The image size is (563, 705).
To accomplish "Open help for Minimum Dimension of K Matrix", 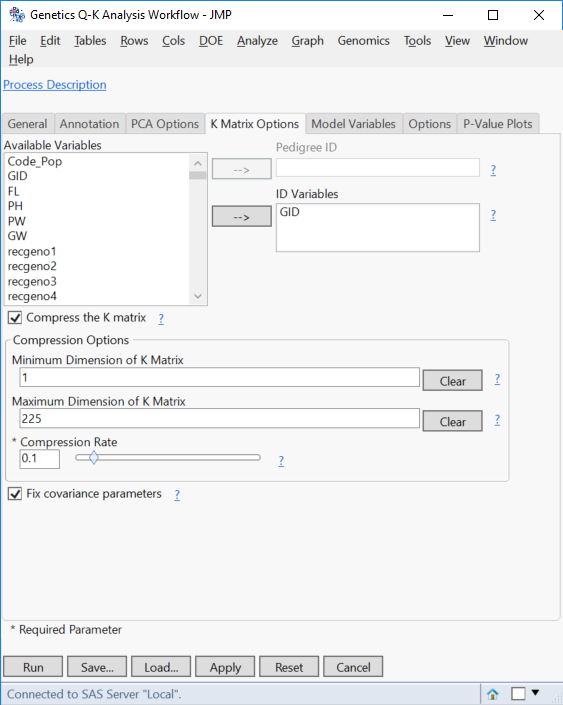I will 497,379.
